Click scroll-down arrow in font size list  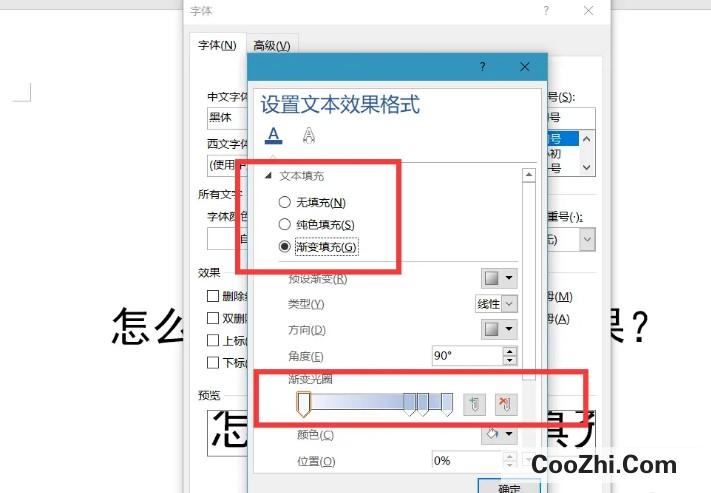tap(587, 167)
